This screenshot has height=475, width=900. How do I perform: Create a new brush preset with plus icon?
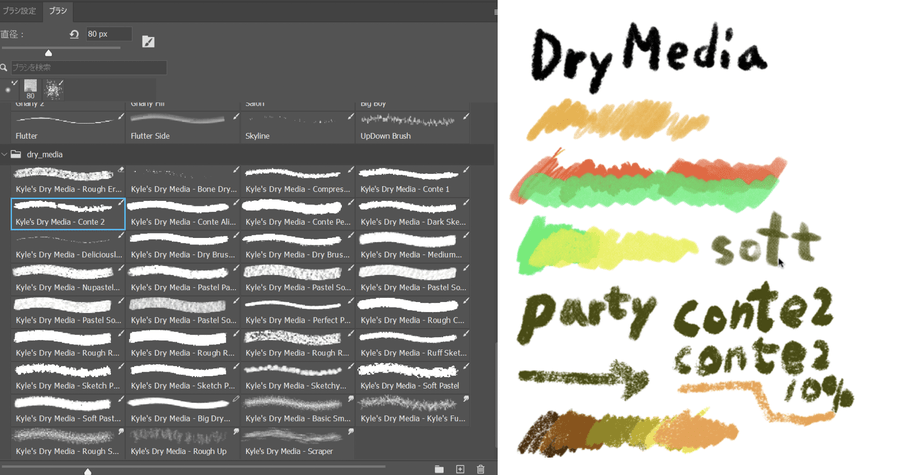pyautogui.click(x=460, y=469)
